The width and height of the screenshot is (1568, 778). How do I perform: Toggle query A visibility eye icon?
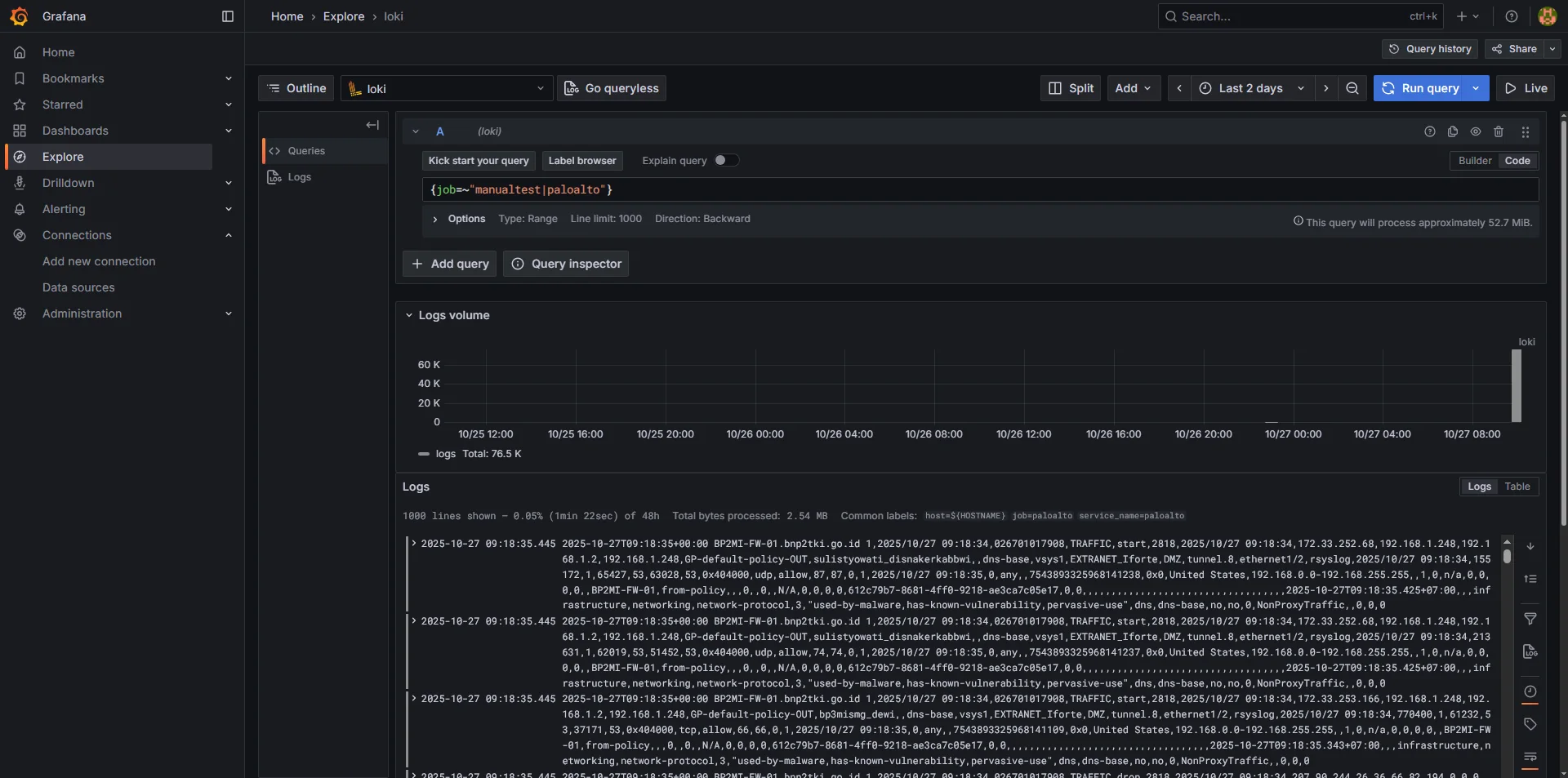(1475, 131)
